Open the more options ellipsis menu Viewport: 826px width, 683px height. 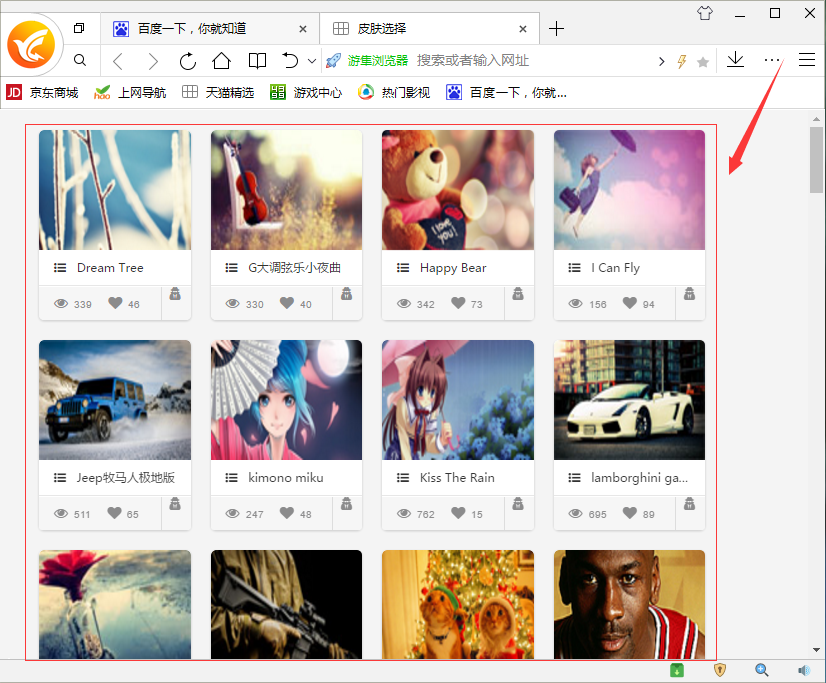point(771,61)
